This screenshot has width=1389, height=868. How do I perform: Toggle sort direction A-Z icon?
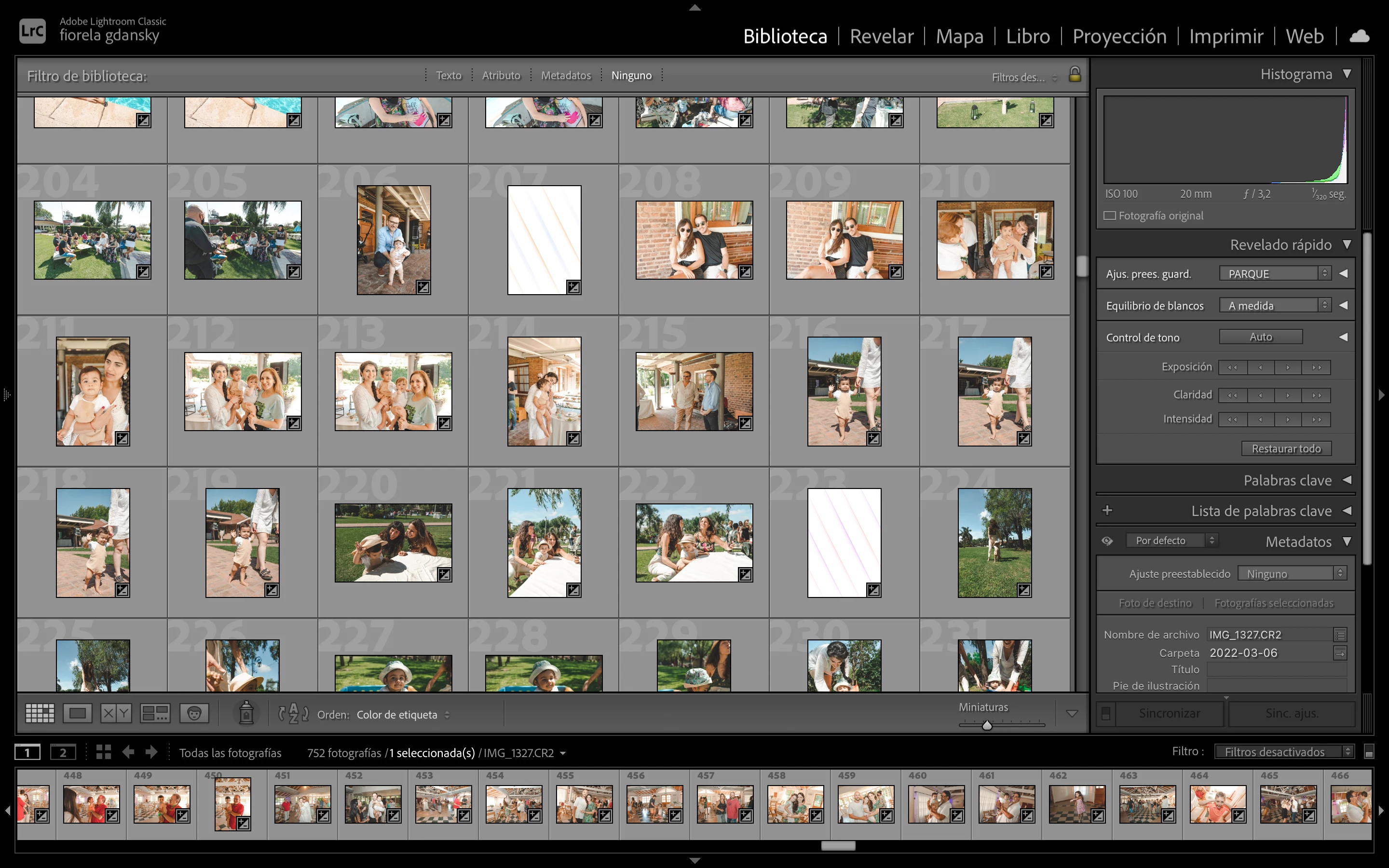click(293, 714)
